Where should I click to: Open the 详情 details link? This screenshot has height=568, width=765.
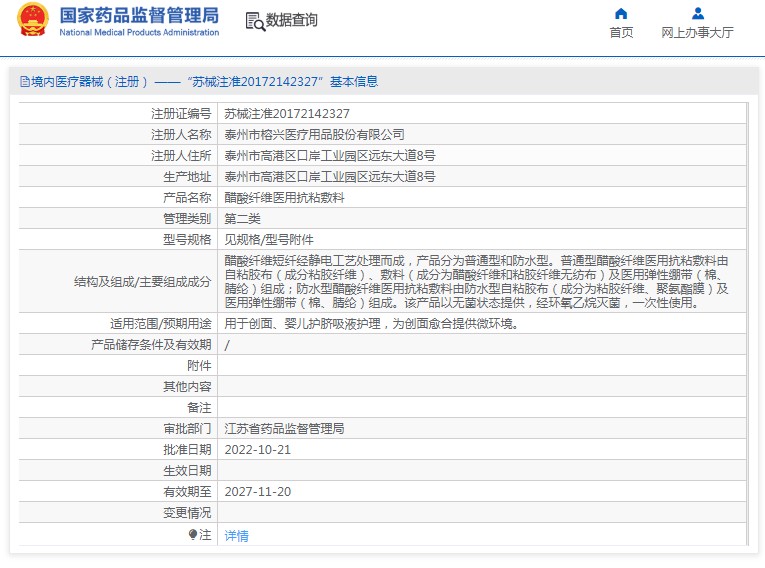click(237, 536)
